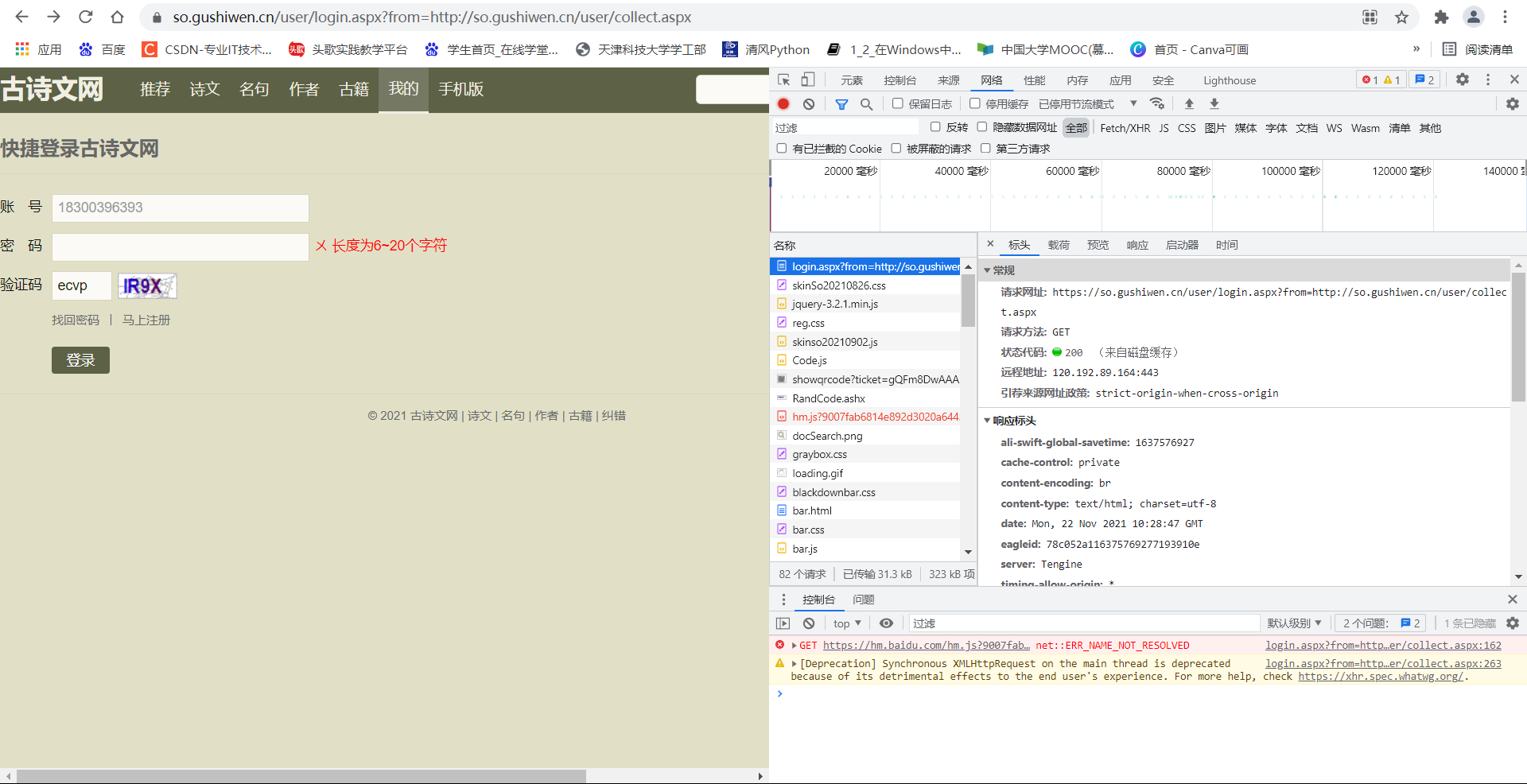Open network search magnifier icon
Screen dimensions: 1527x784
tap(867, 104)
